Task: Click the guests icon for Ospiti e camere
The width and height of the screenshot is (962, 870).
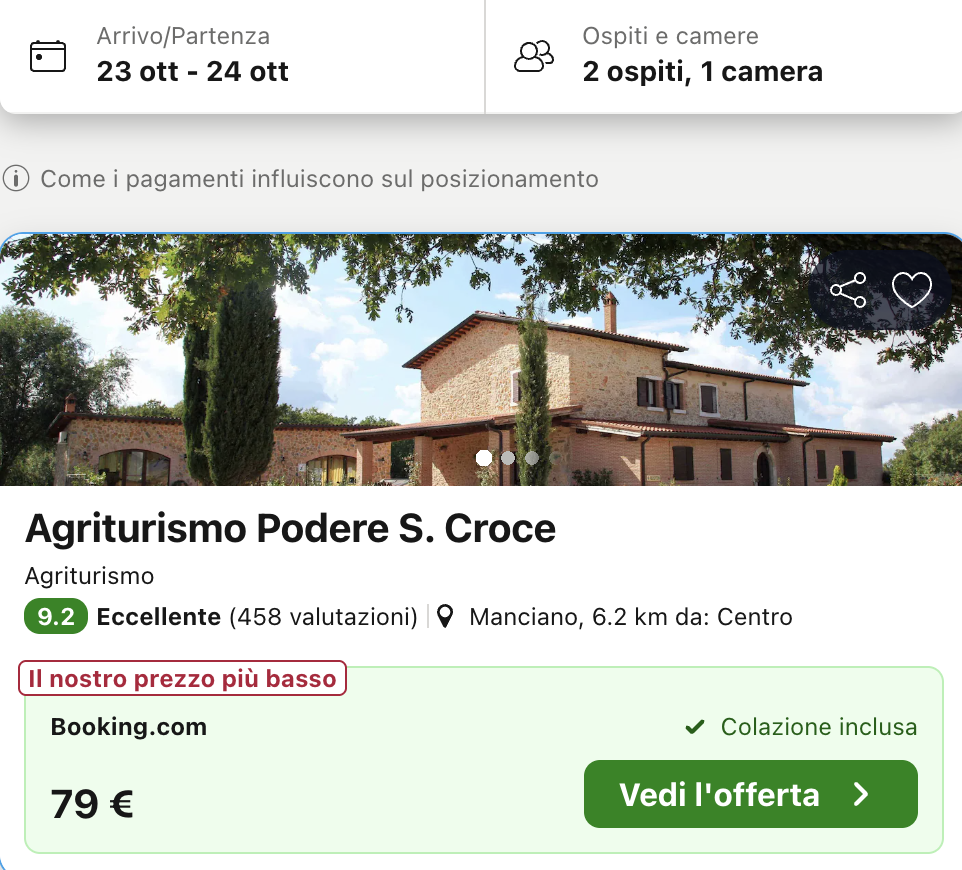Action: 534,56
